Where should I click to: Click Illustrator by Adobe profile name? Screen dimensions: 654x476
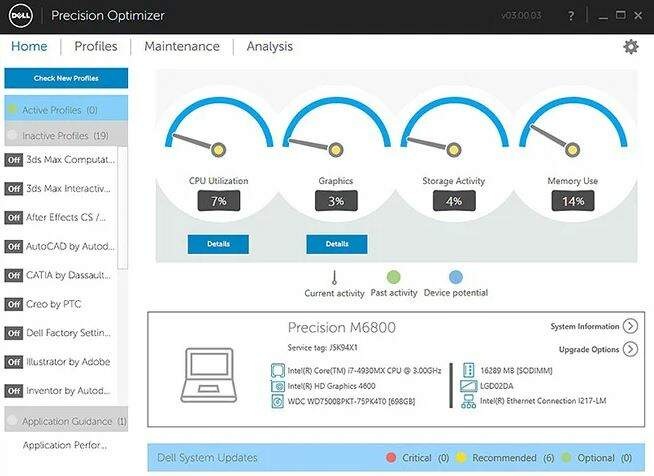tap(68, 362)
